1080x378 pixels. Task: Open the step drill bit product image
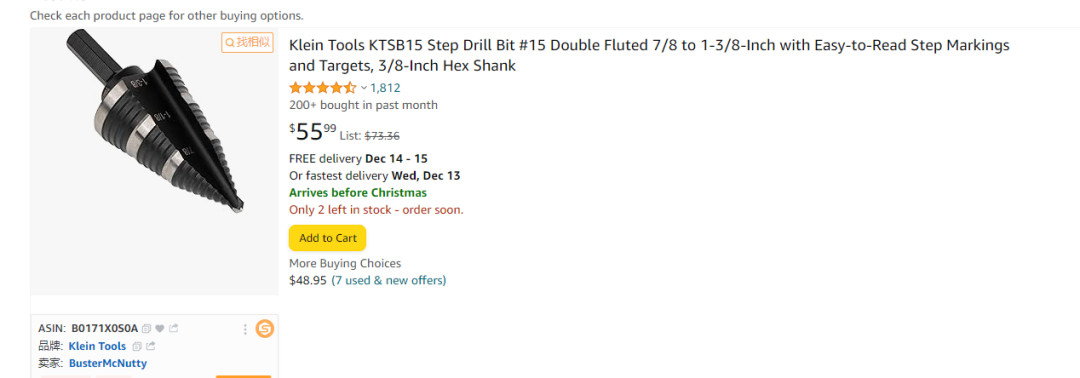point(154,162)
